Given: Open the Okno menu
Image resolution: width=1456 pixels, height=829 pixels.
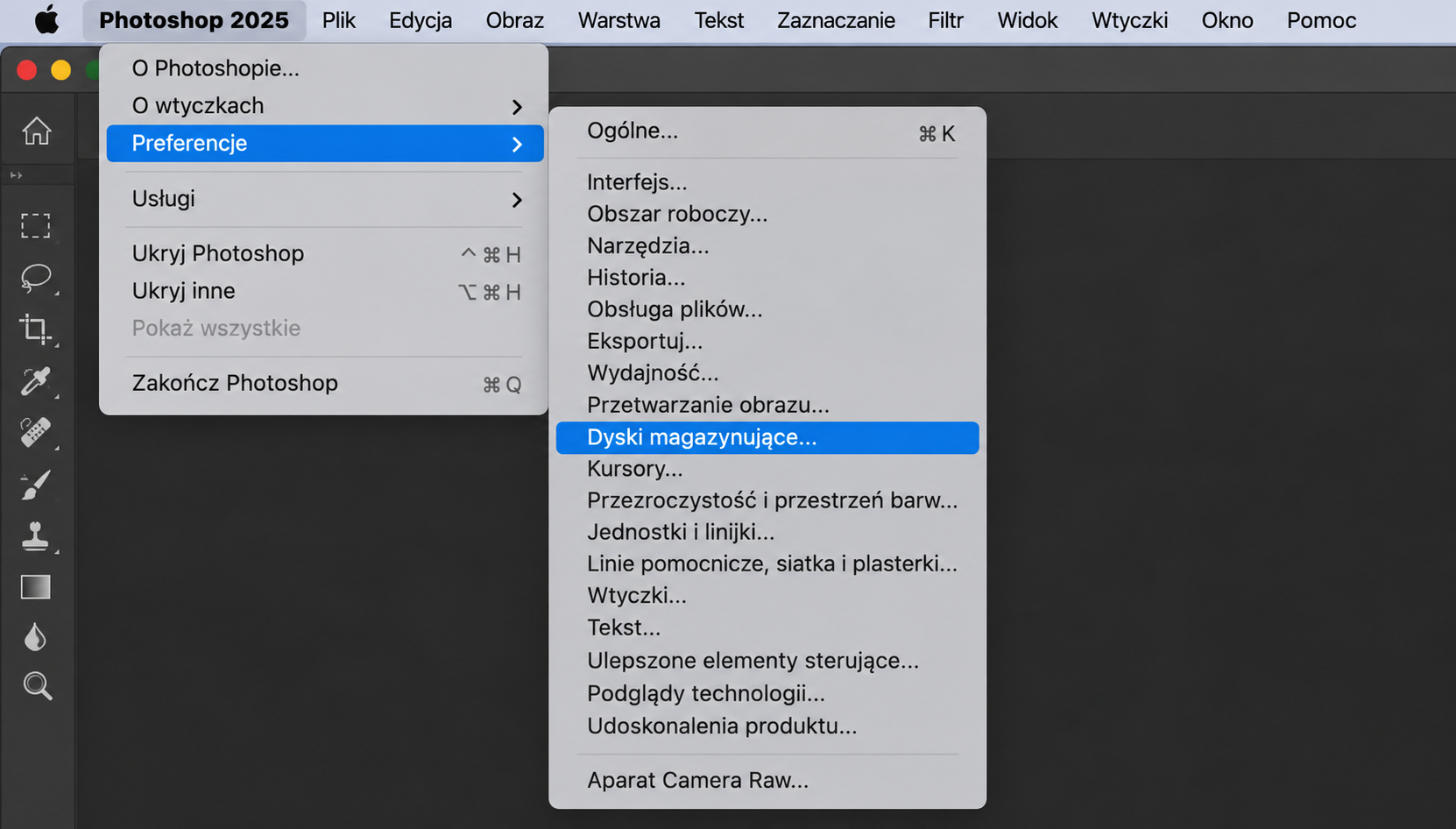Looking at the screenshot, I should [1227, 20].
